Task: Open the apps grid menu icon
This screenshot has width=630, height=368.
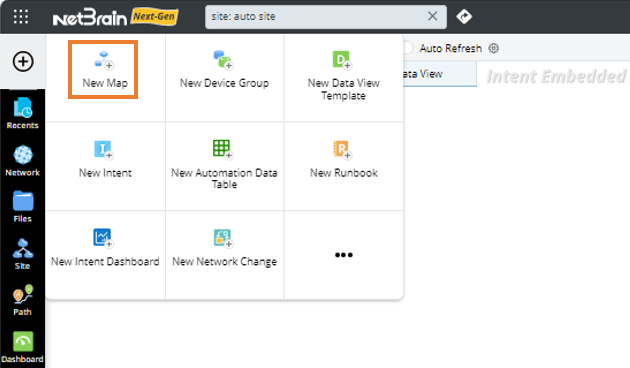Action: [20, 16]
